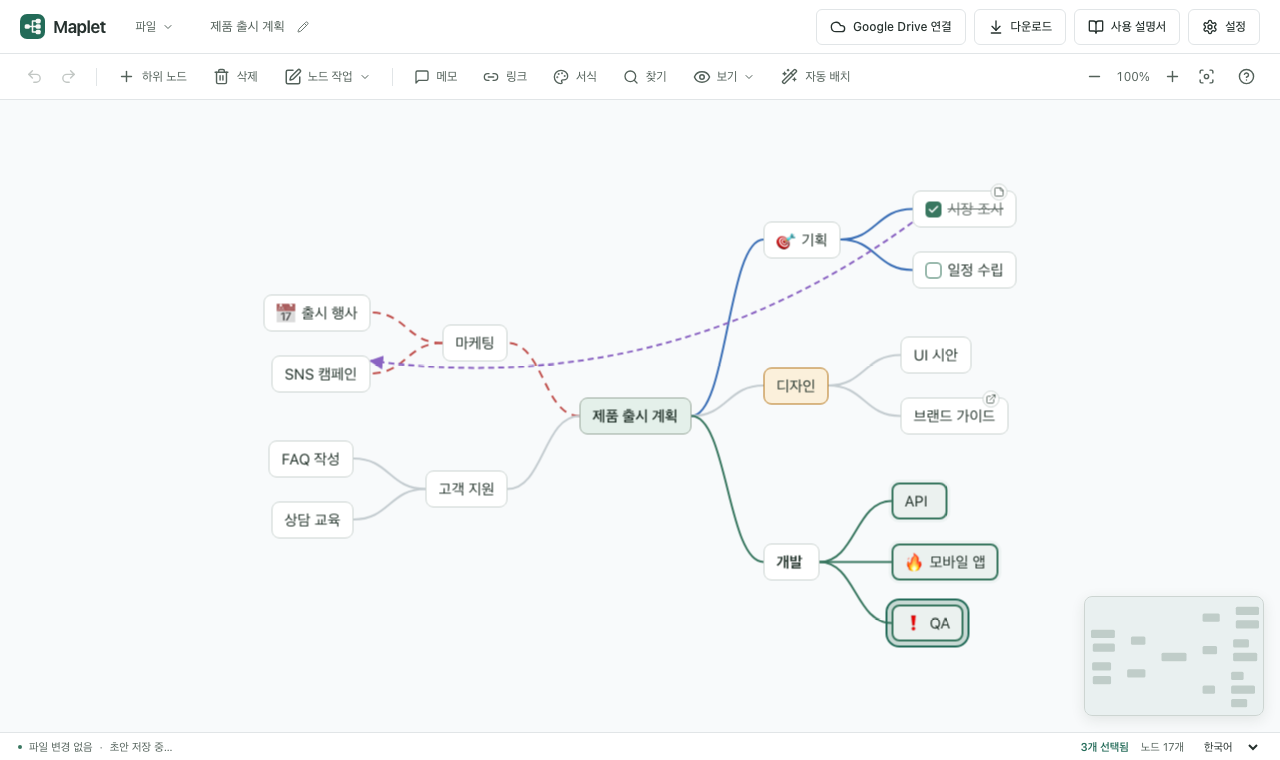Click the note icon on 시장 조사 node
The image size is (1280, 760).
tap(998, 192)
